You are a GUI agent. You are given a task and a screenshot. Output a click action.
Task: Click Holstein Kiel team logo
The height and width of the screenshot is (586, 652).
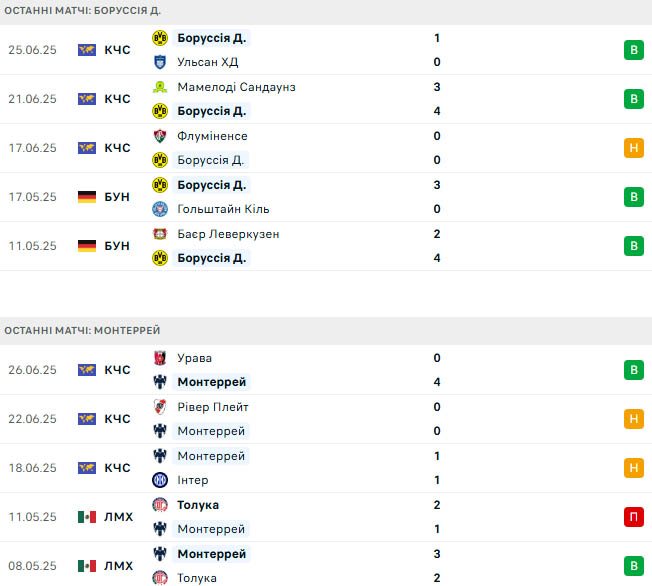160,209
